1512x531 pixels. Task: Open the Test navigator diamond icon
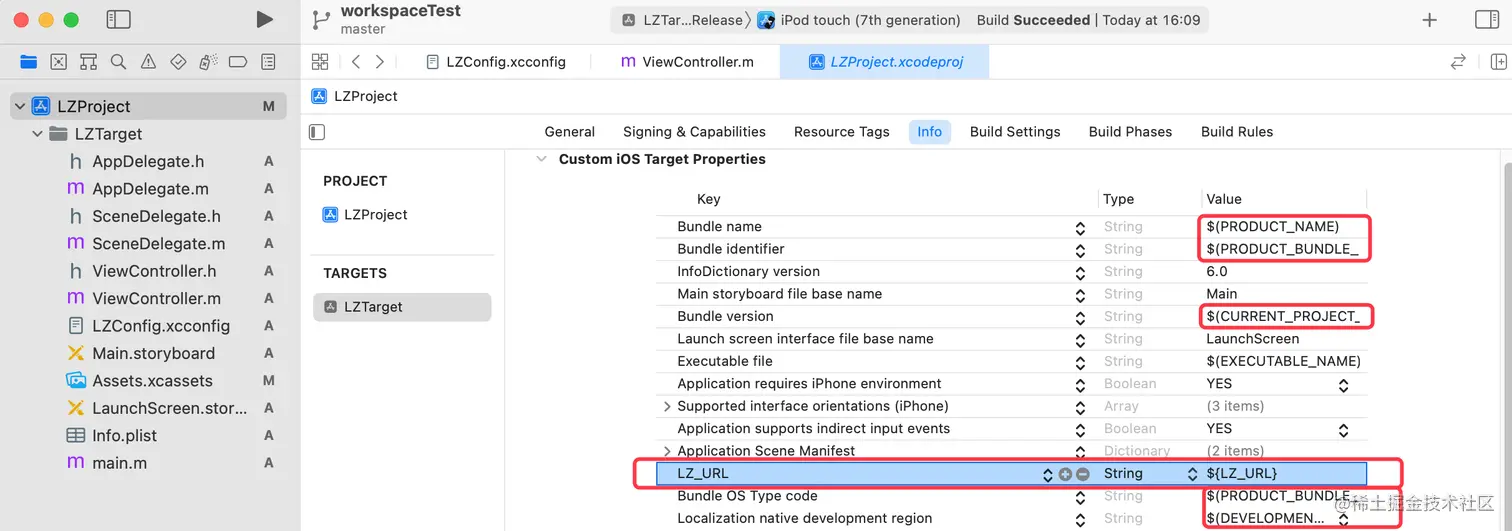click(178, 62)
